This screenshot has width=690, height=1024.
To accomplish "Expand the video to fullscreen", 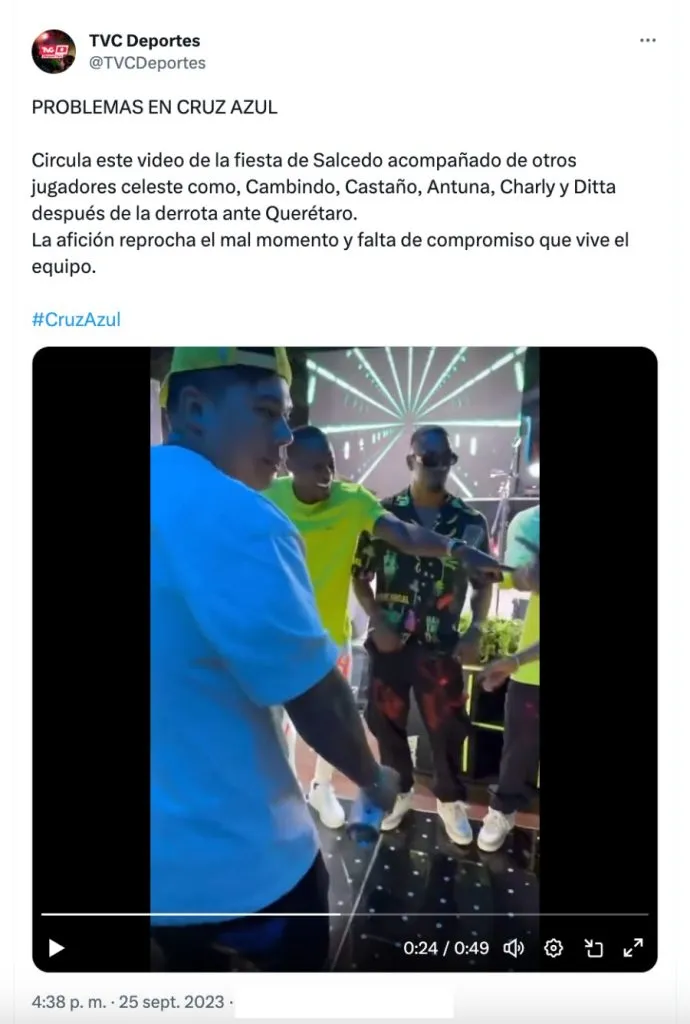I will pos(633,948).
